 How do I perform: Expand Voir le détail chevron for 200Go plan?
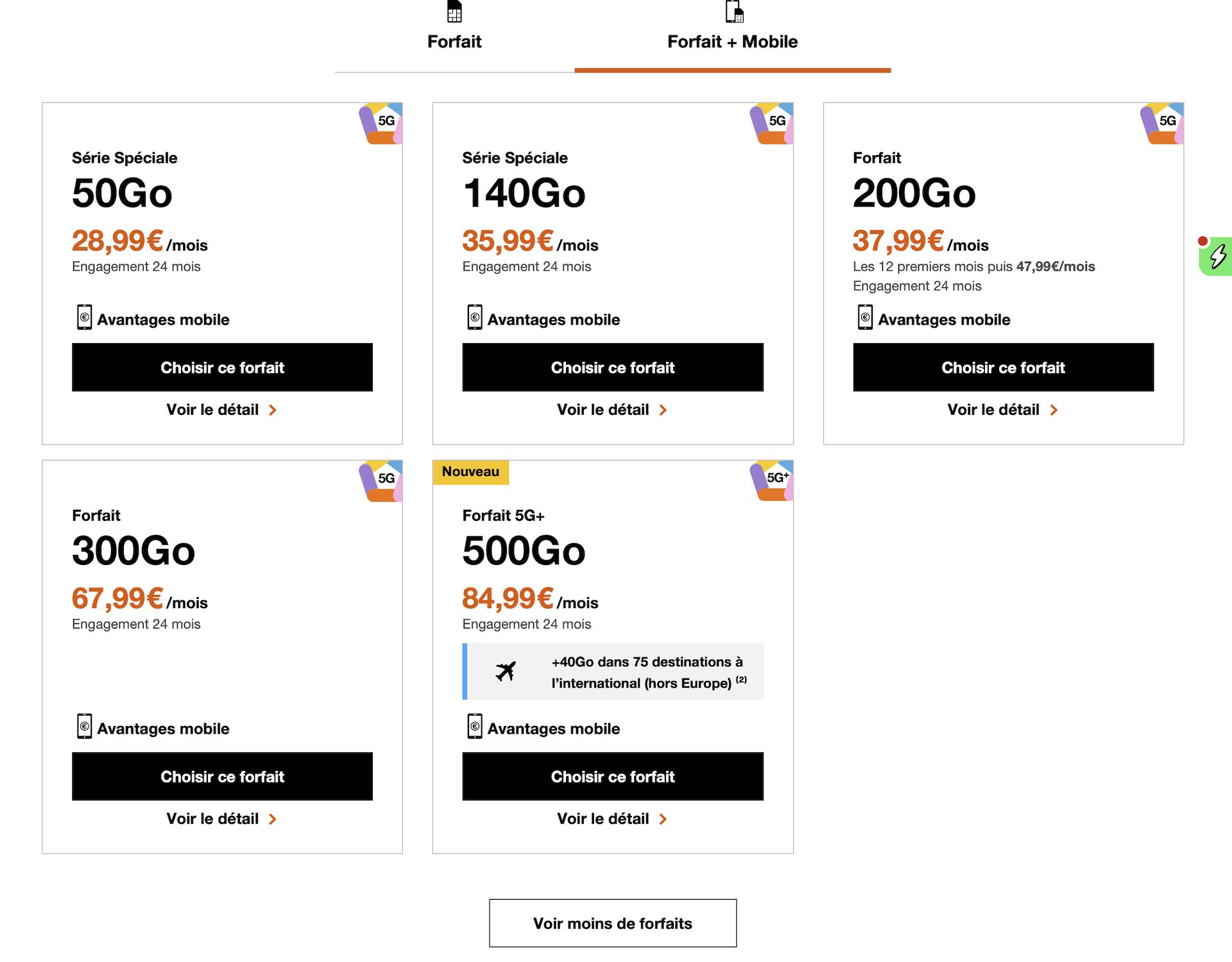[x=1054, y=410]
